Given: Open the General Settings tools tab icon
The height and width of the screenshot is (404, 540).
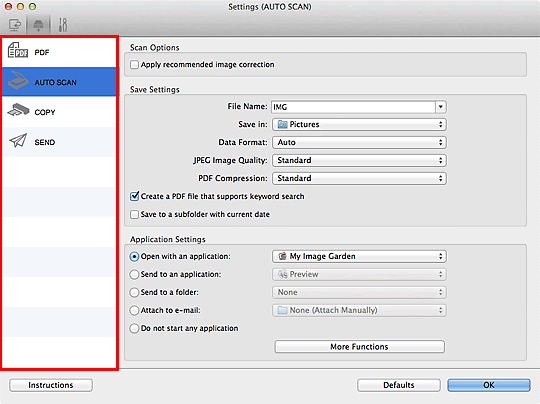Looking at the screenshot, I should pos(63,25).
